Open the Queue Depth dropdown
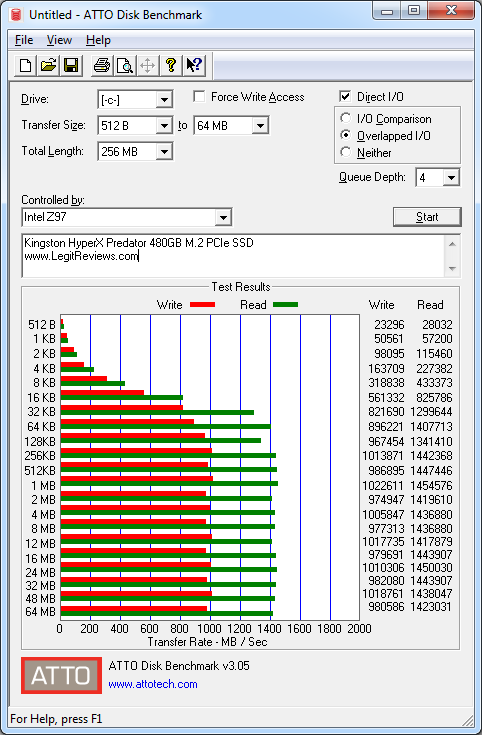482x735 pixels. 452,178
